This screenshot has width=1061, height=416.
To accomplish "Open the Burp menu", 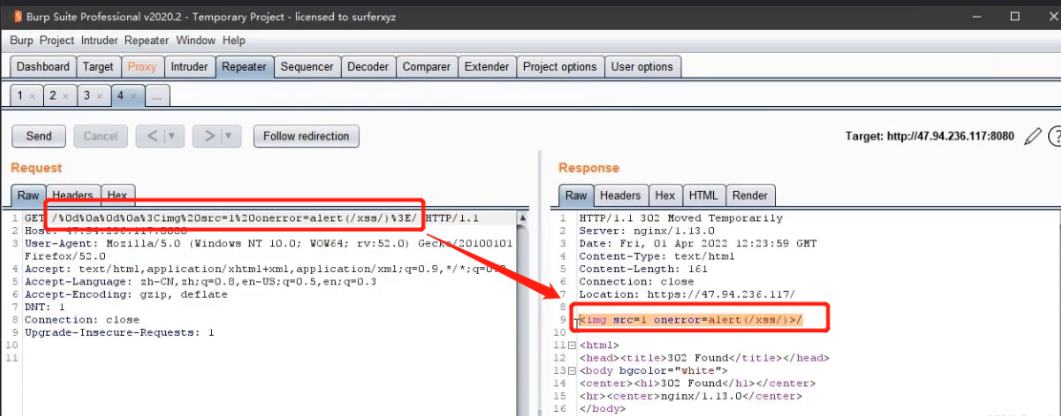I will click(21, 41).
